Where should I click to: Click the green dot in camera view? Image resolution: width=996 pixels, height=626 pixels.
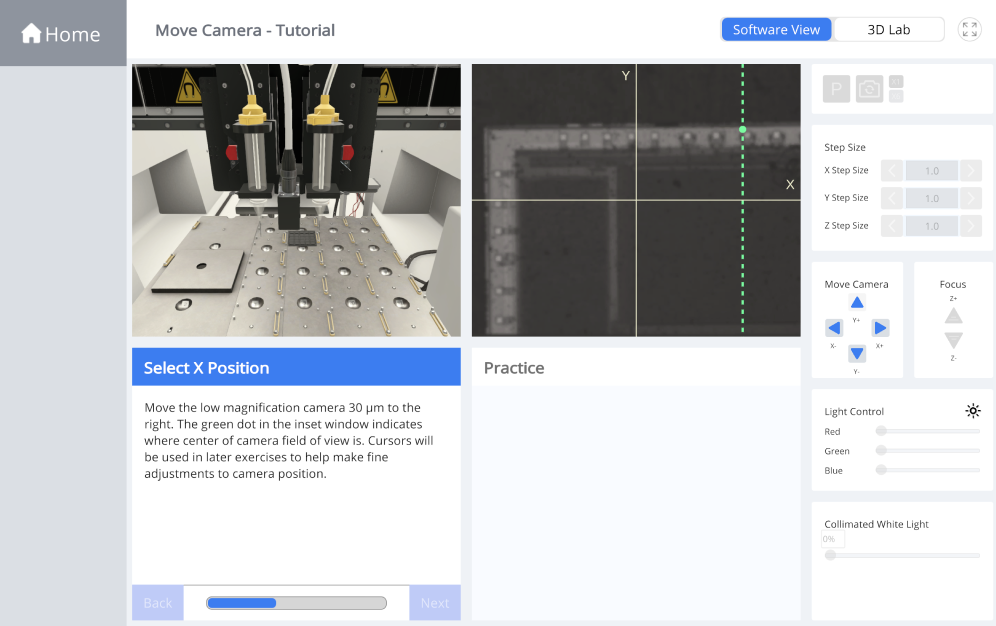tap(743, 130)
